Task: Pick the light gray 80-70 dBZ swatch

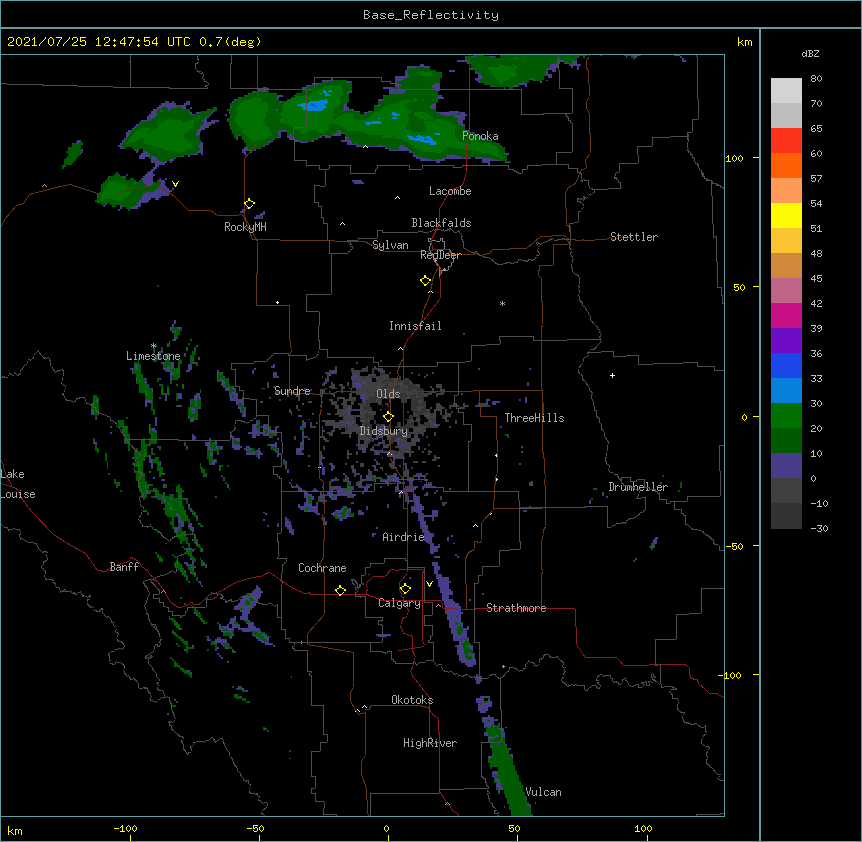Action: tap(786, 91)
